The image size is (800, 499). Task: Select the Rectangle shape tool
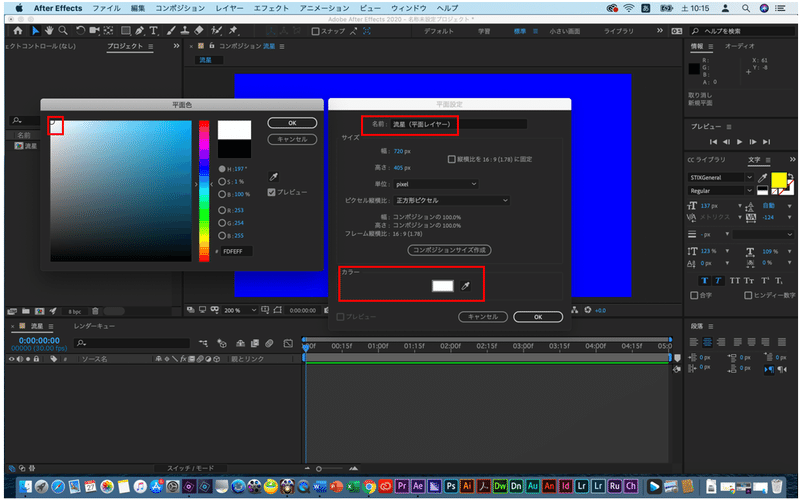[x=126, y=31]
